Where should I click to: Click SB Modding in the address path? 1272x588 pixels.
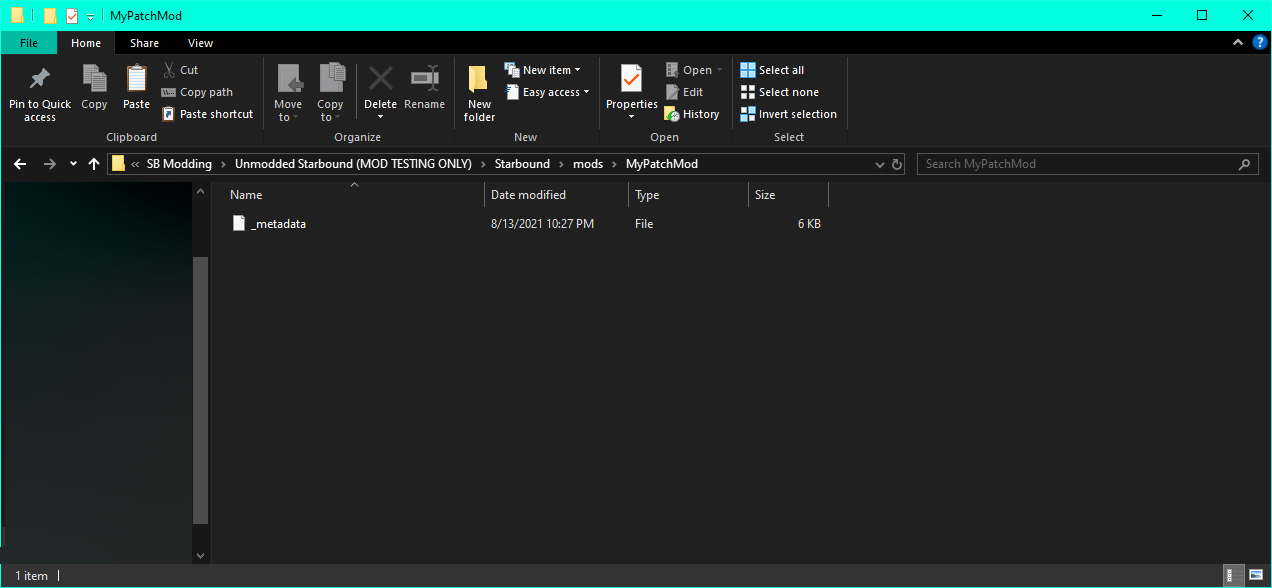[179, 164]
